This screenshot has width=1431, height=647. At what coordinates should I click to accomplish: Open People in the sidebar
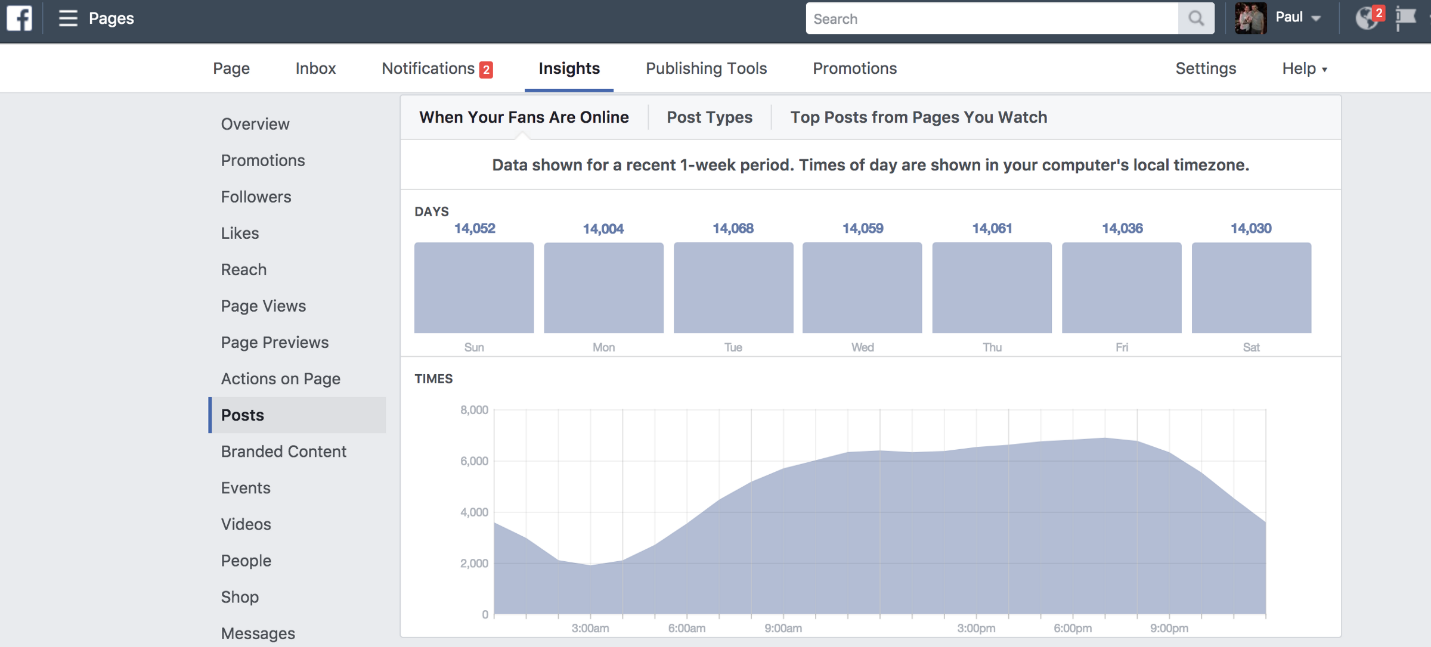coord(246,561)
